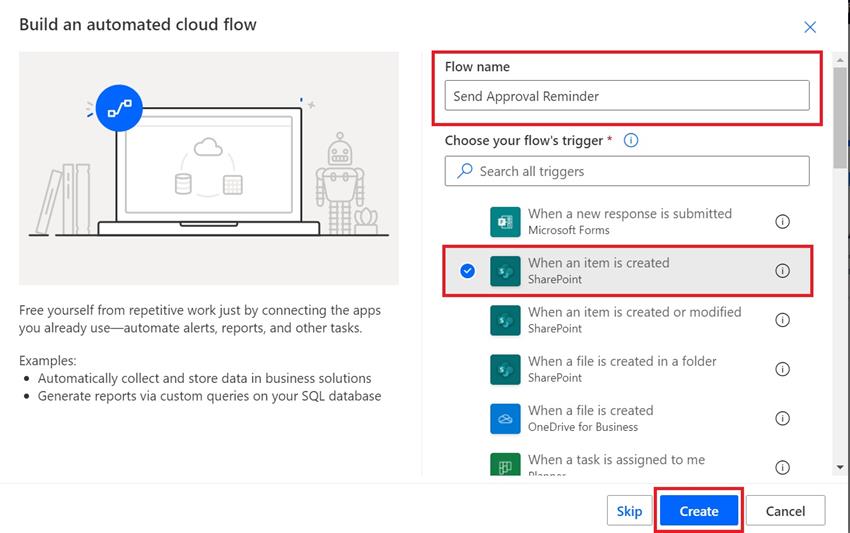Open info for 'When an item is created or modified'
The height and width of the screenshot is (533, 850).
point(782,320)
